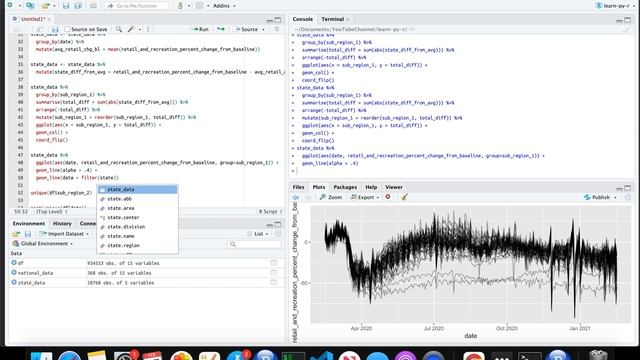Open the Publish dropdown arrow
640x360 pixels.
point(615,197)
